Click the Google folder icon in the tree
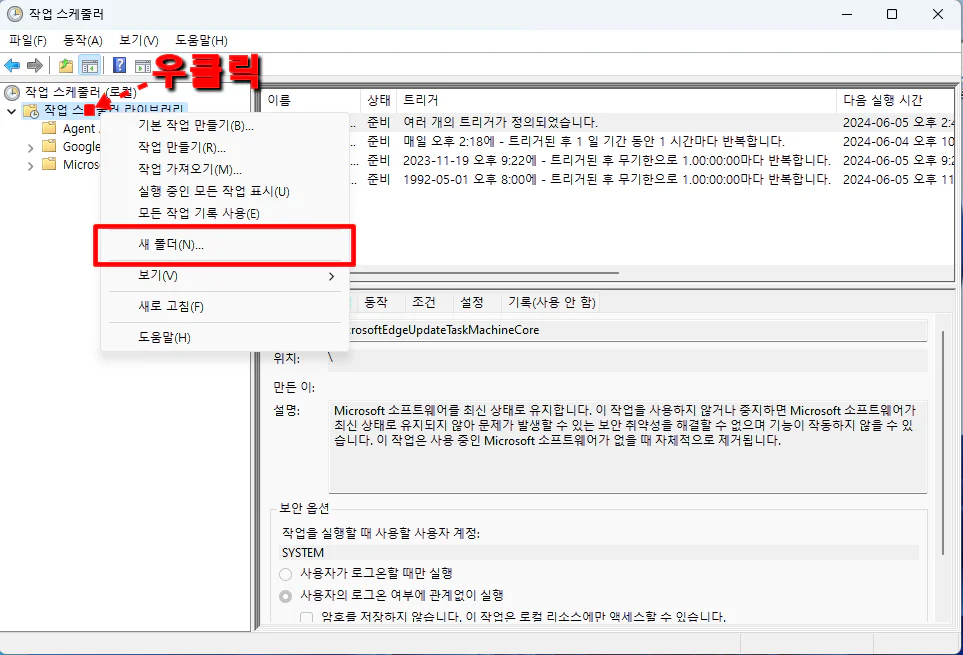 tap(49, 147)
